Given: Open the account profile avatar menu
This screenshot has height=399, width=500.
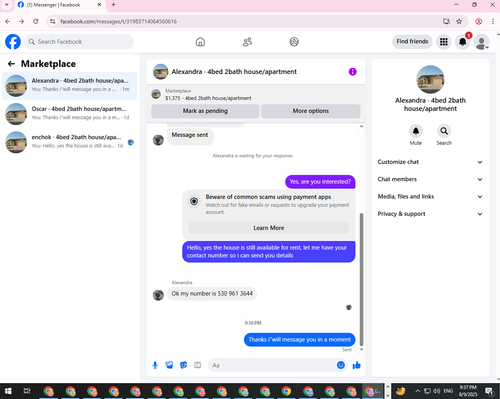Looking at the screenshot, I should point(482,42).
